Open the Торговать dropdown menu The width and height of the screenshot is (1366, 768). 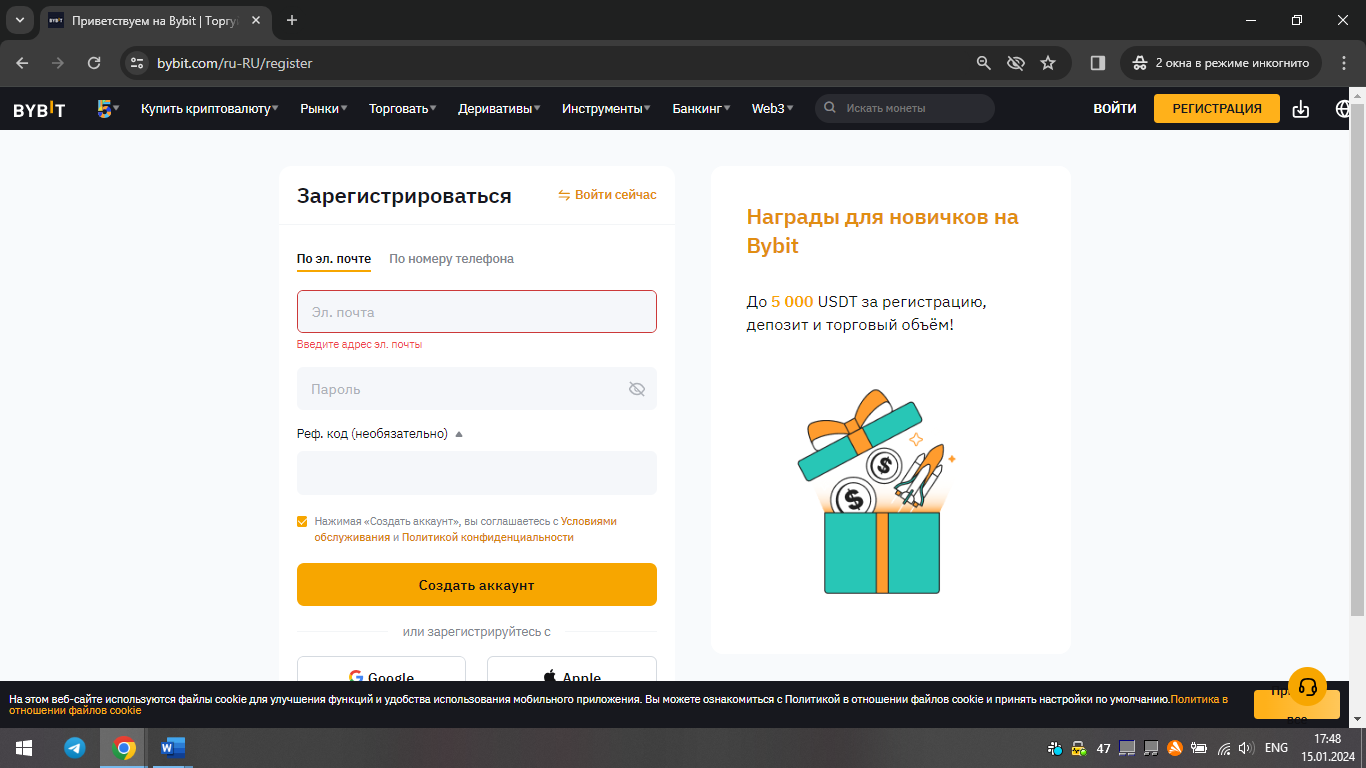click(403, 109)
